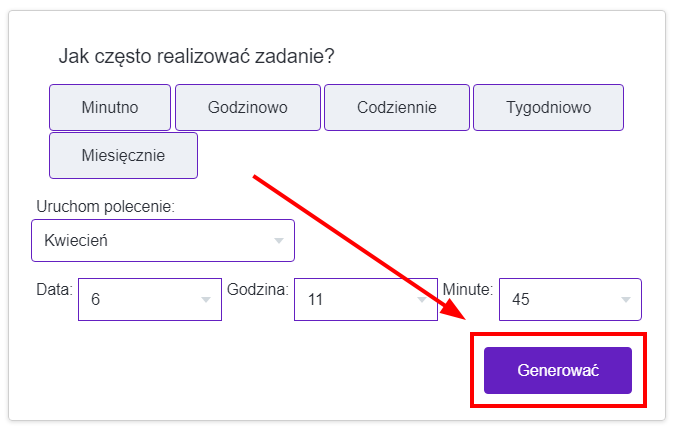Switch to Codziennie schedule
Screen dimensions: 677x429
[x=397, y=108]
